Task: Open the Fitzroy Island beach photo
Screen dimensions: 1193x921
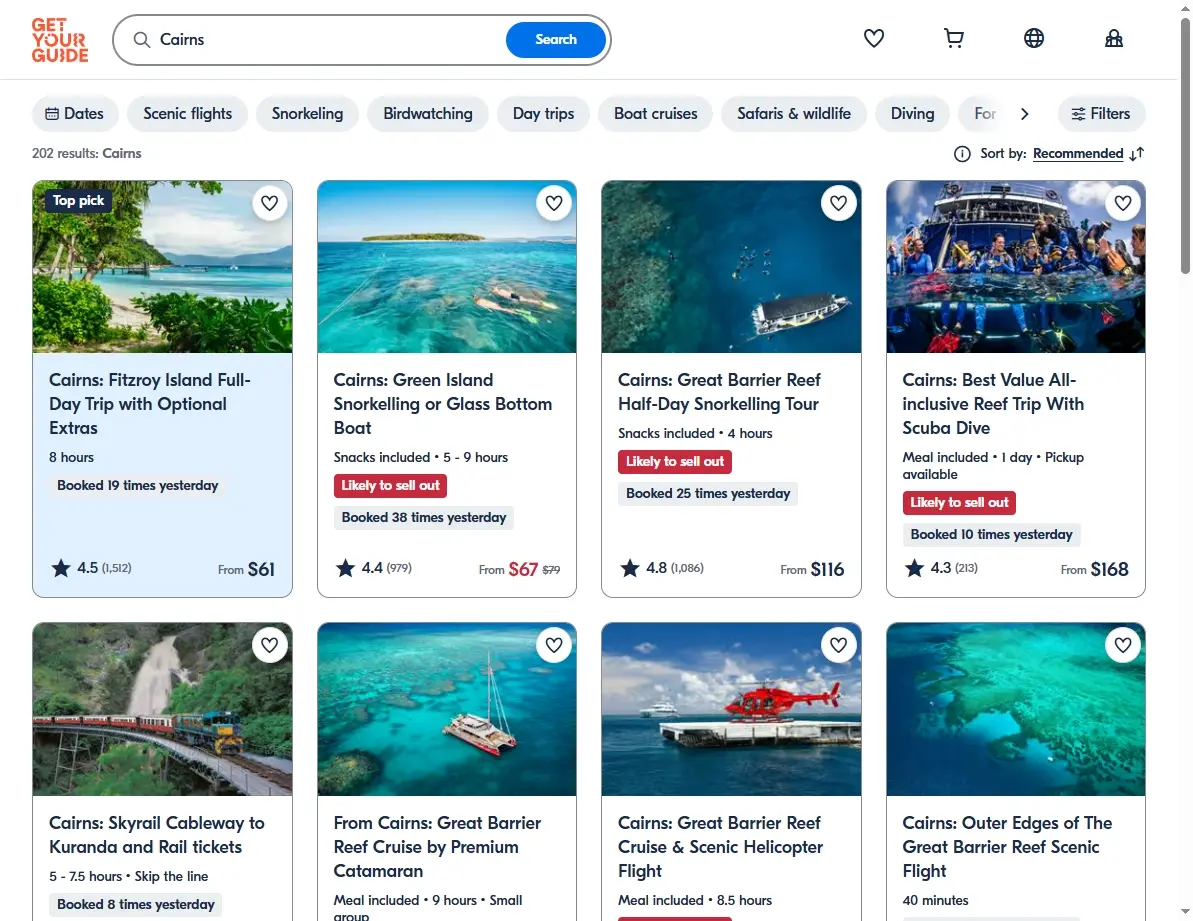Action: (x=162, y=267)
